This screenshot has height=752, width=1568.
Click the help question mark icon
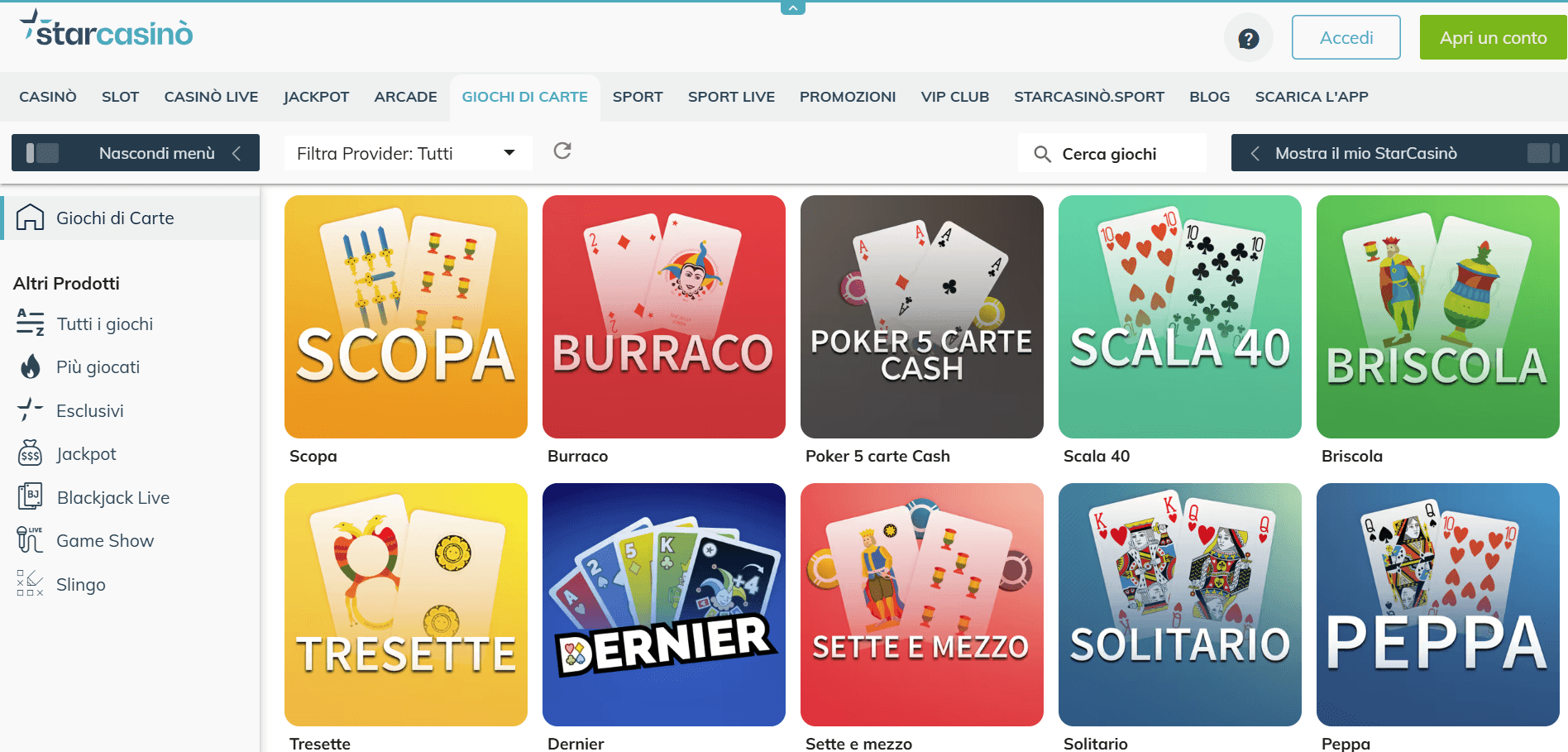(1248, 38)
